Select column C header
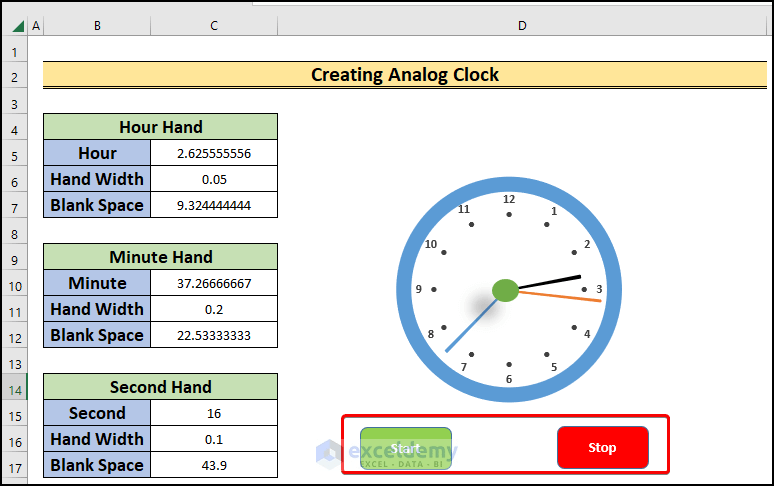The width and height of the screenshot is (774, 486). [x=214, y=26]
